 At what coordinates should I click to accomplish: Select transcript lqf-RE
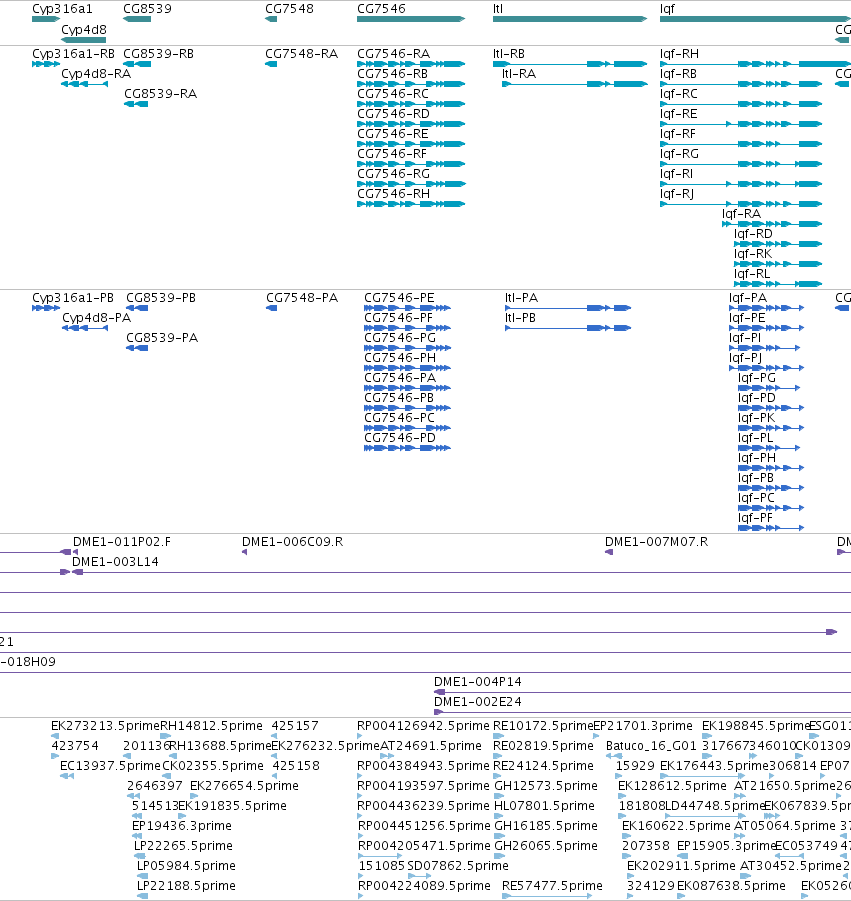coord(679,114)
